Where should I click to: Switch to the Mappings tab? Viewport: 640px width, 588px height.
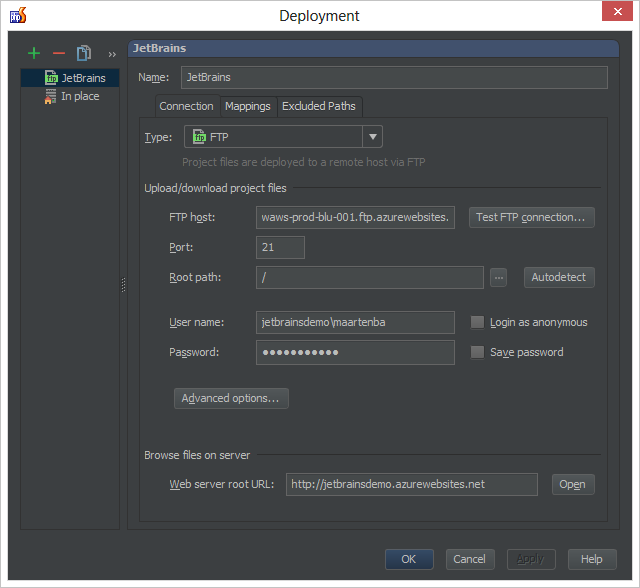coord(248,107)
